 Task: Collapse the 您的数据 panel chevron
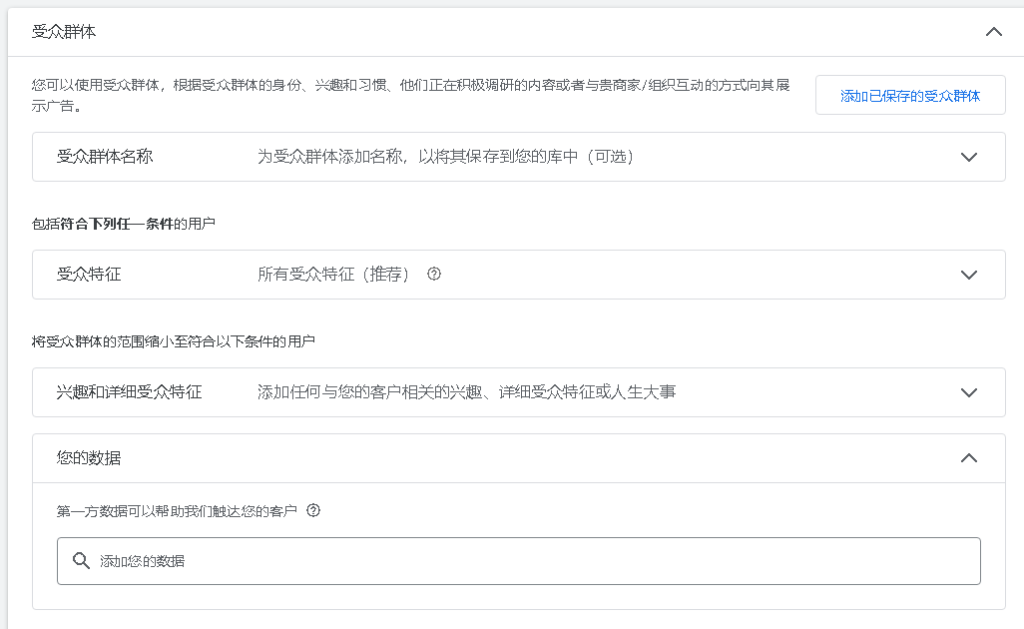pos(968,458)
